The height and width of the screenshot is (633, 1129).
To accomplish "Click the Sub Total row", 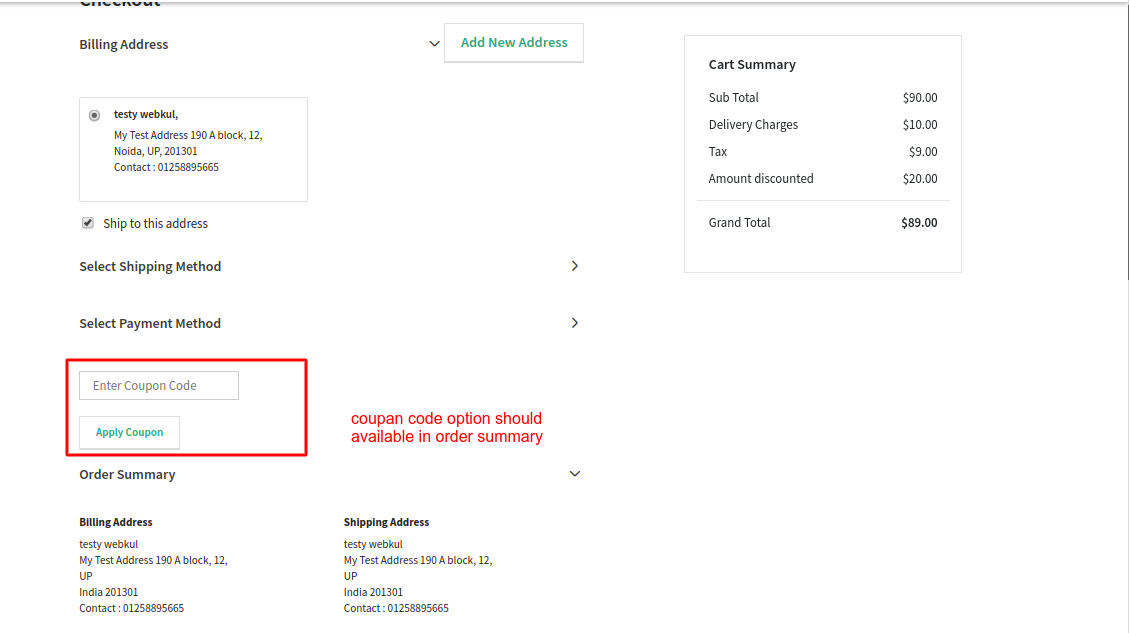I will pos(822,97).
